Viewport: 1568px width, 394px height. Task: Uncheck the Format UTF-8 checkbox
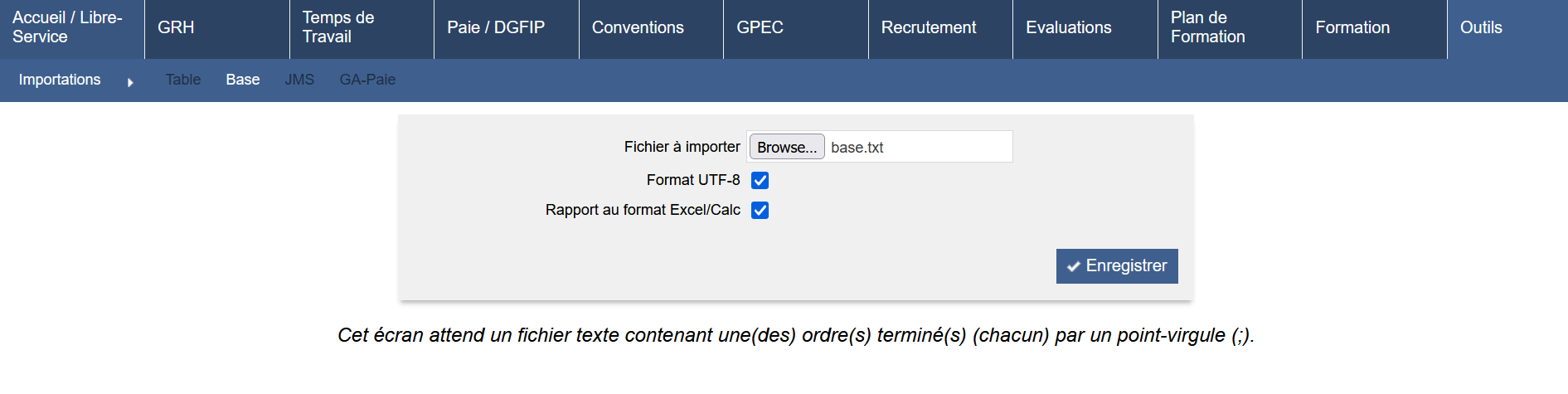760,180
